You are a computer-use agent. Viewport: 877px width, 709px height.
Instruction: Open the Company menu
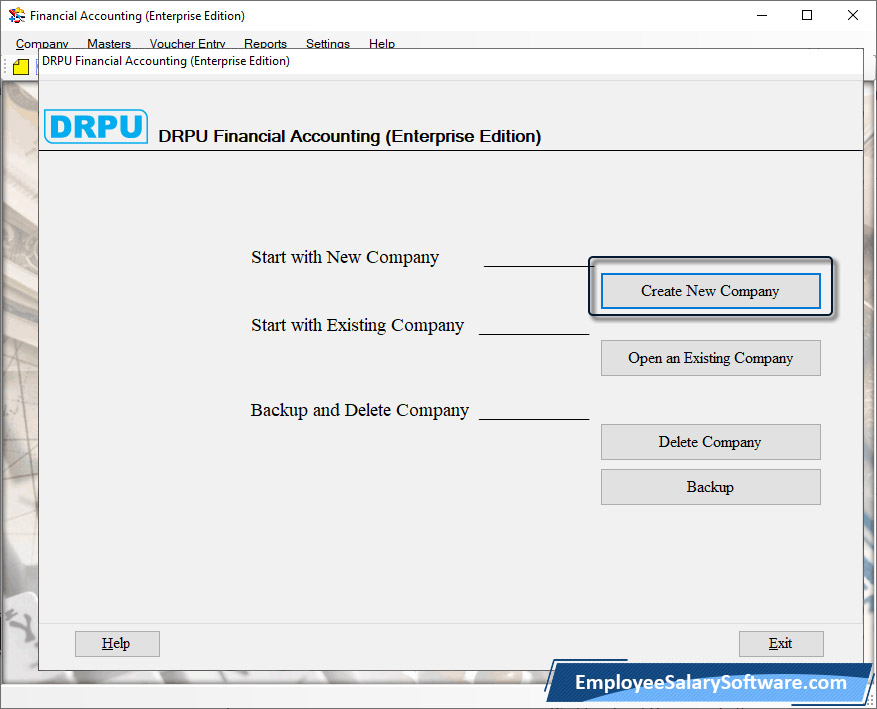(42, 44)
